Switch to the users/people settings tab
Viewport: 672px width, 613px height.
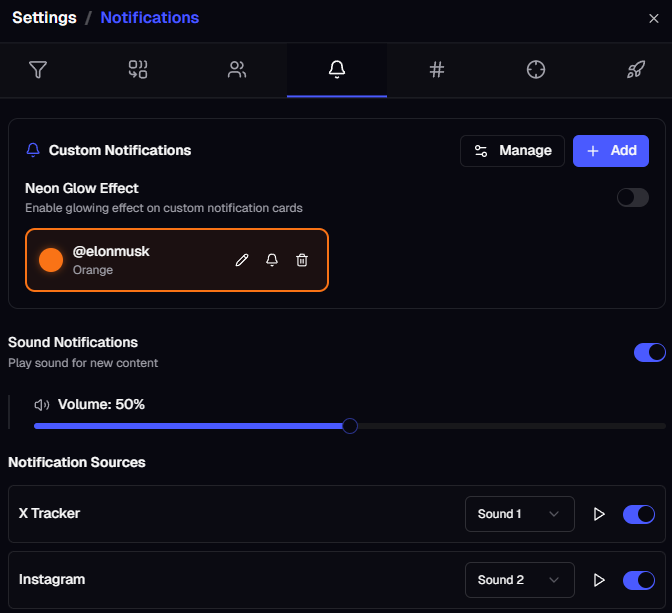tap(237, 70)
